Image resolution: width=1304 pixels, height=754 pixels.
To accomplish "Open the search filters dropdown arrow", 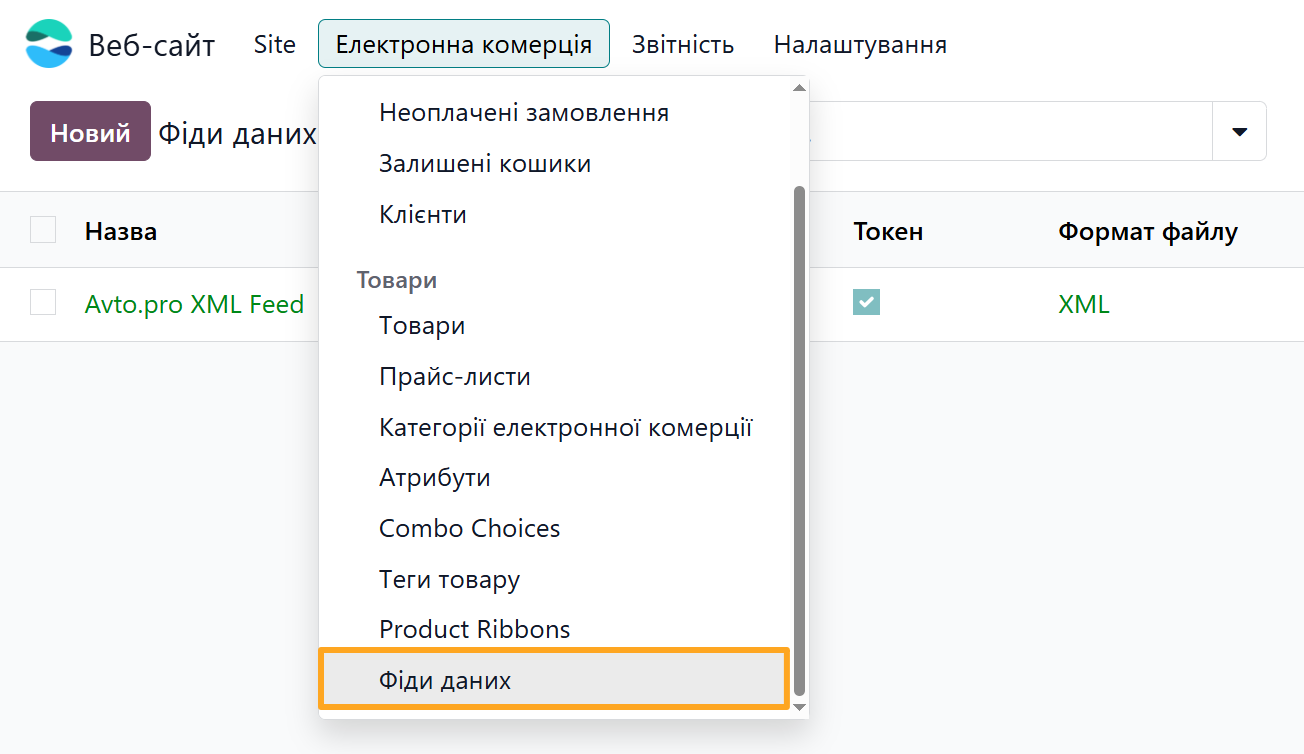I will tap(1240, 131).
